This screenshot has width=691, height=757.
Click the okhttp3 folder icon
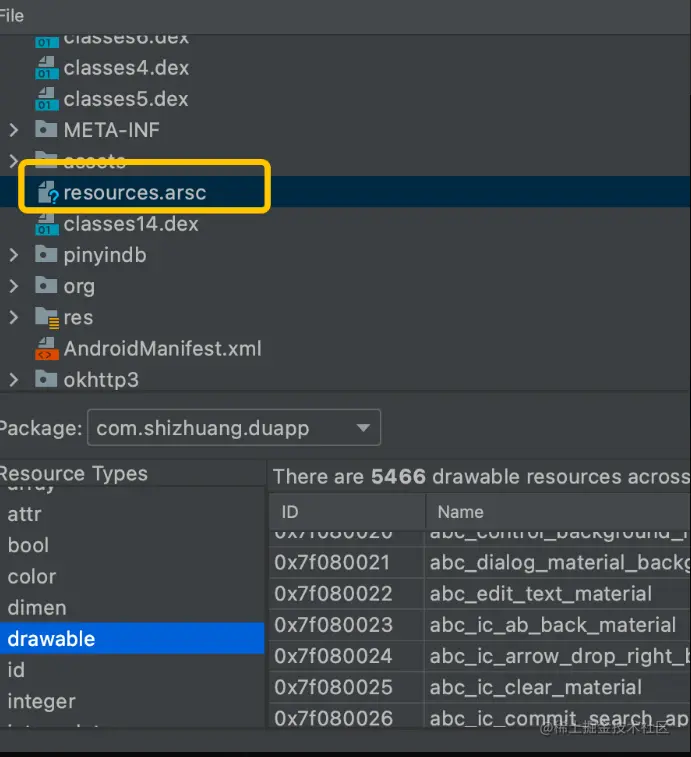[x=46, y=379]
